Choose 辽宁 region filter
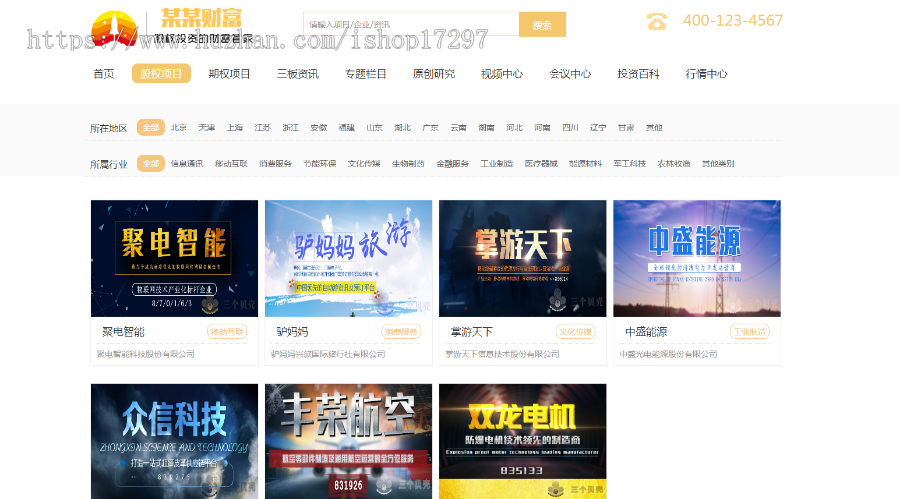This screenshot has height=499, width=900. point(598,127)
